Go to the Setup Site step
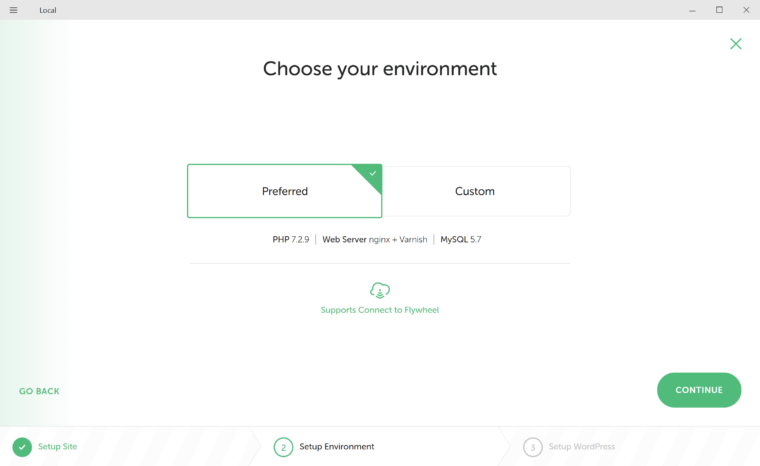Image resolution: width=760 pixels, height=466 pixels. click(x=58, y=447)
